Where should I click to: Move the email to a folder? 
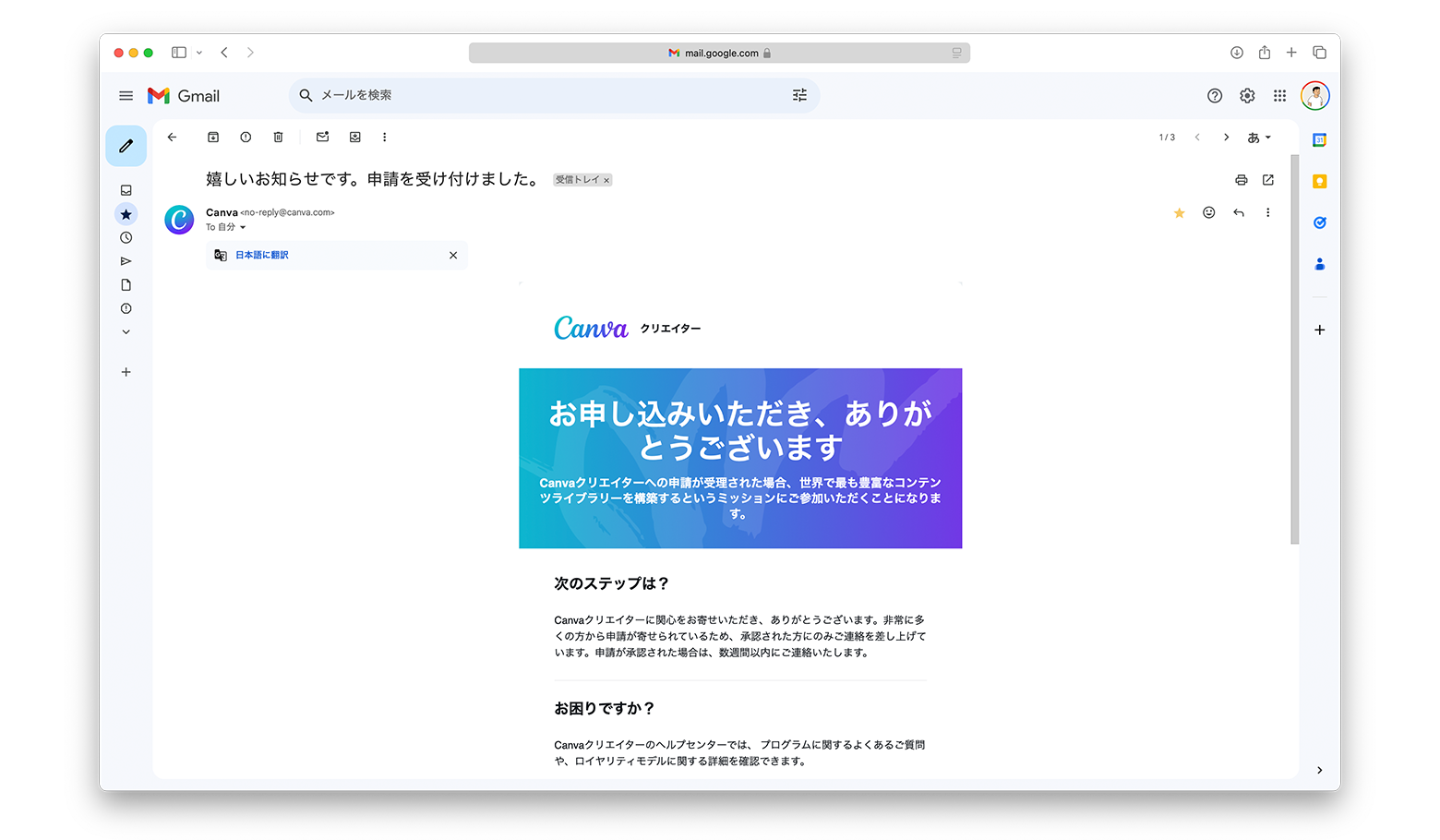click(354, 138)
